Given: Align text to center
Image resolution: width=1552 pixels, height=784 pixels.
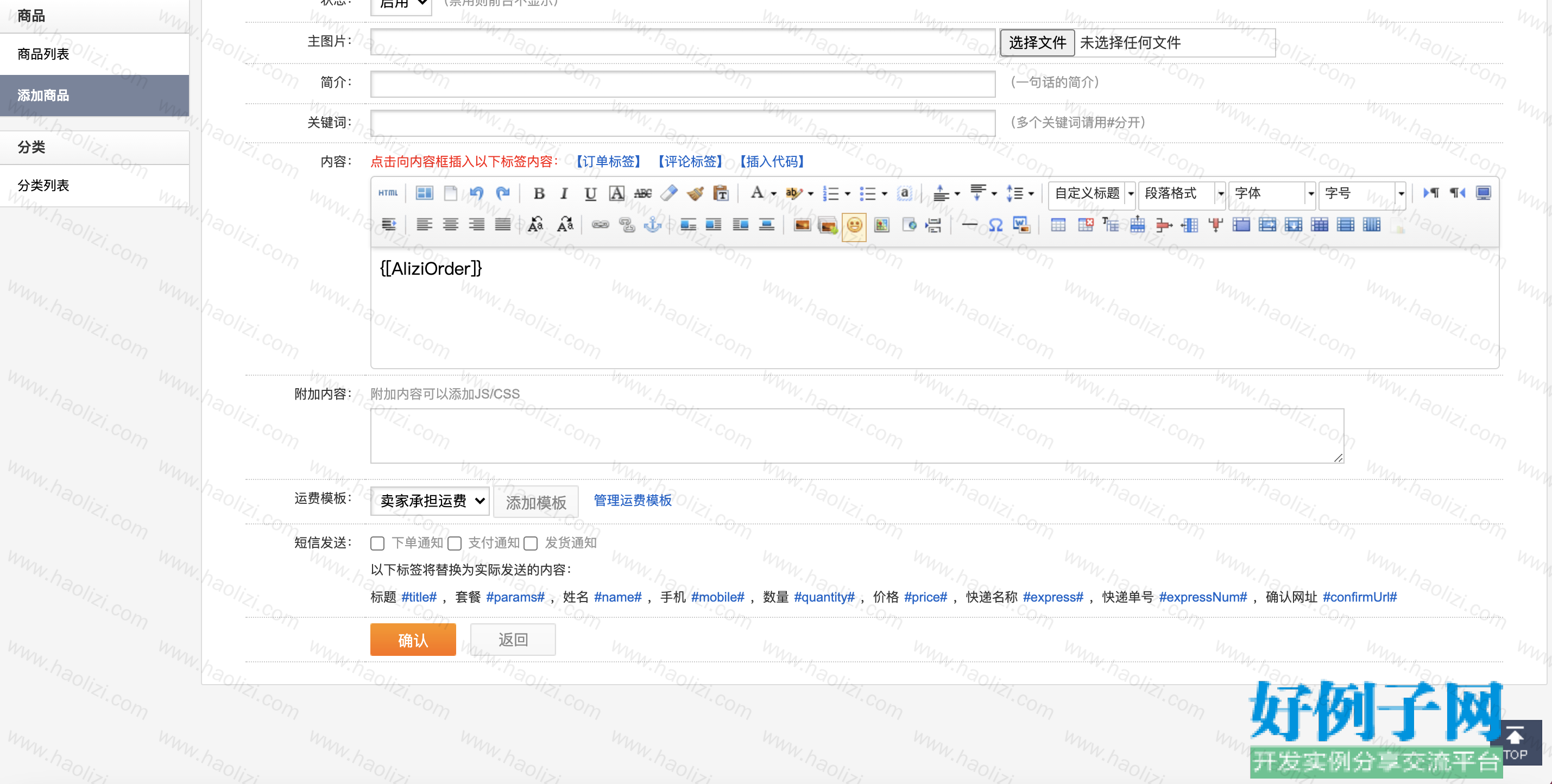Looking at the screenshot, I should [450, 225].
